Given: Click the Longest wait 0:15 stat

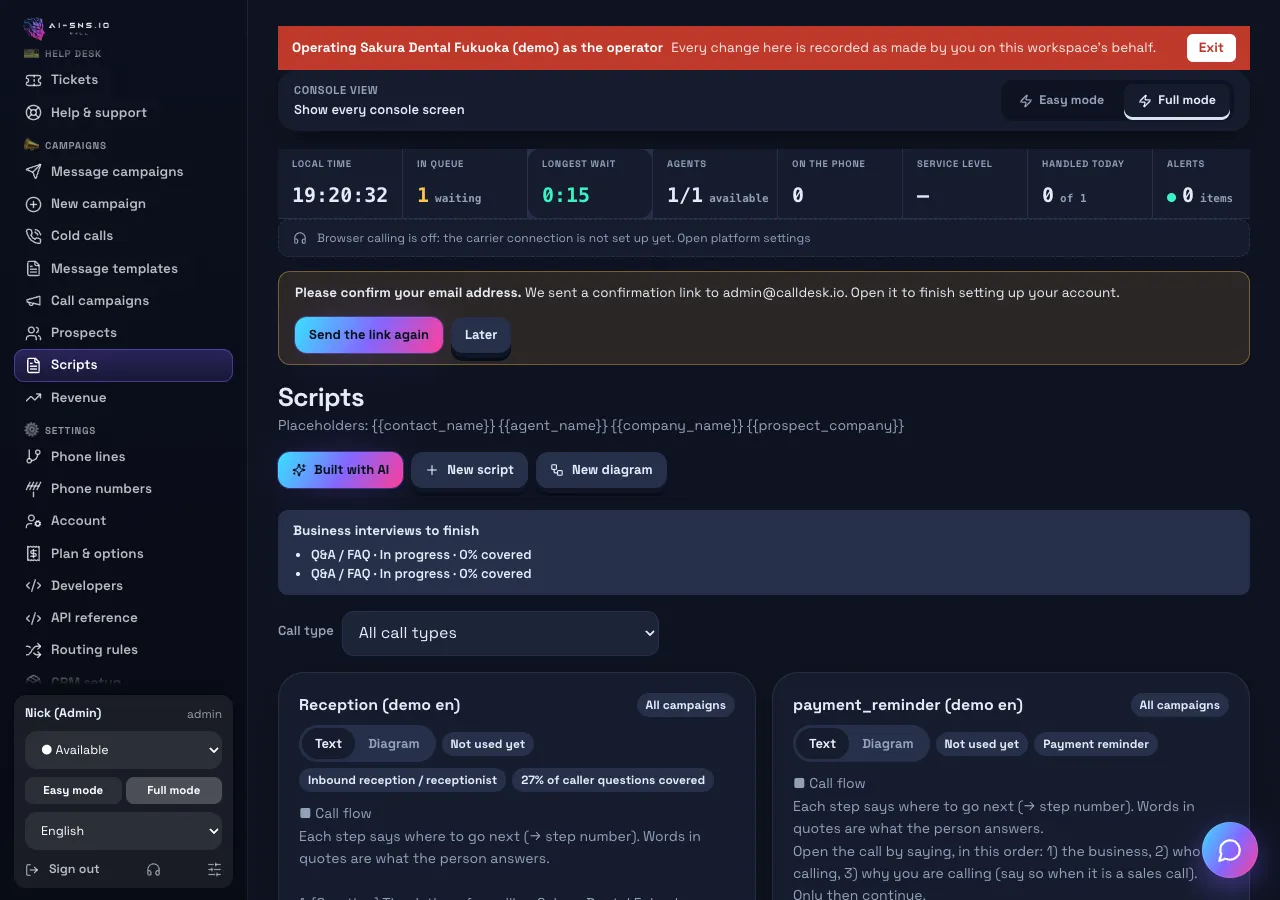Looking at the screenshot, I should 590,184.
